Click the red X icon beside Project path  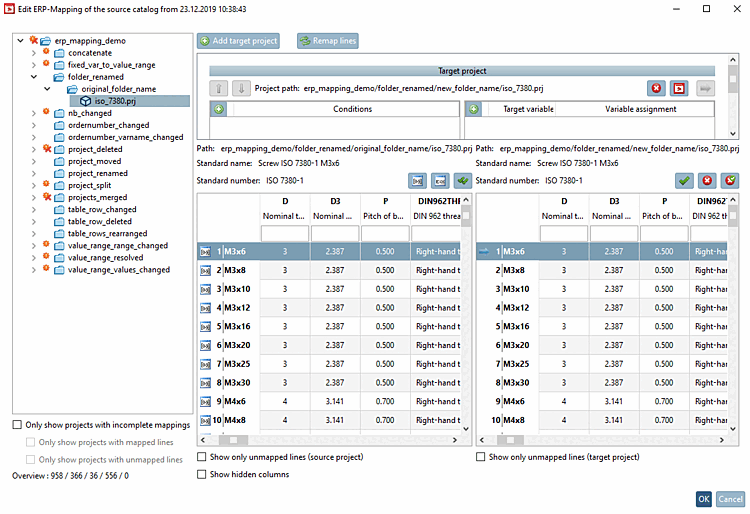[x=655, y=89]
